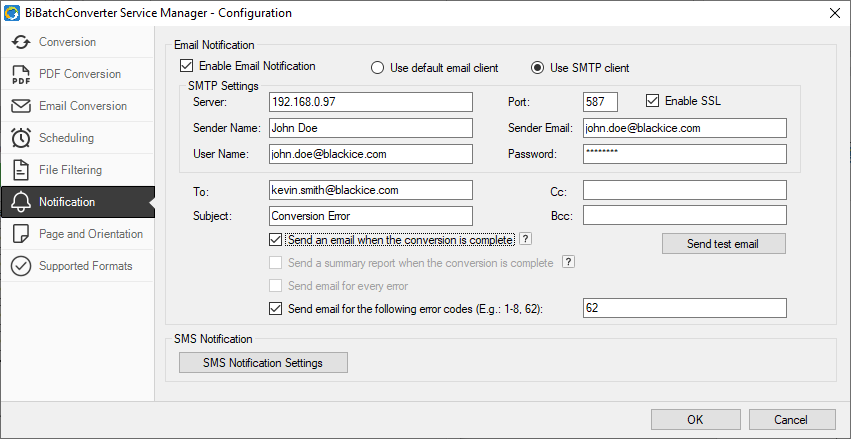Click the File Filtering document icon
The width and height of the screenshot is (851, 439).
click(21, 170)
